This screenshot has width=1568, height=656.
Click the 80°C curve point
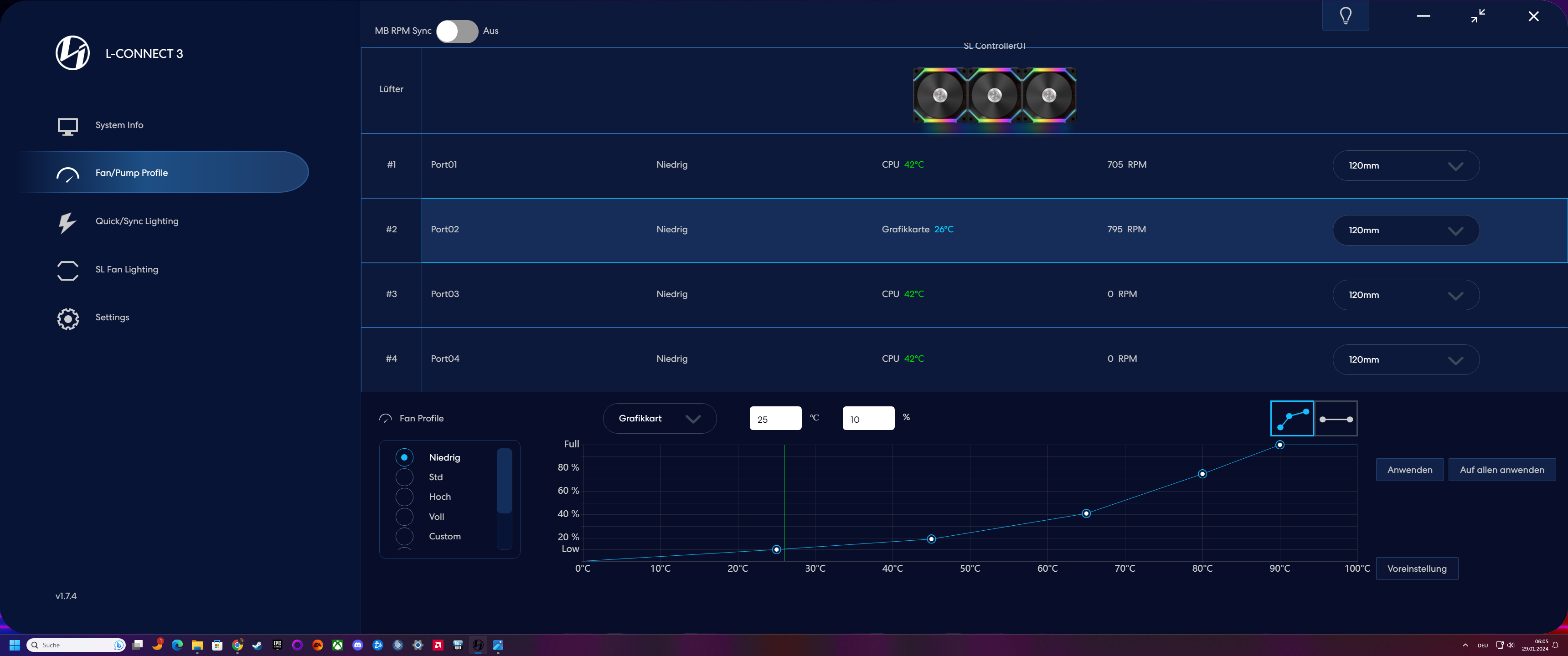tap(1202, 474)
